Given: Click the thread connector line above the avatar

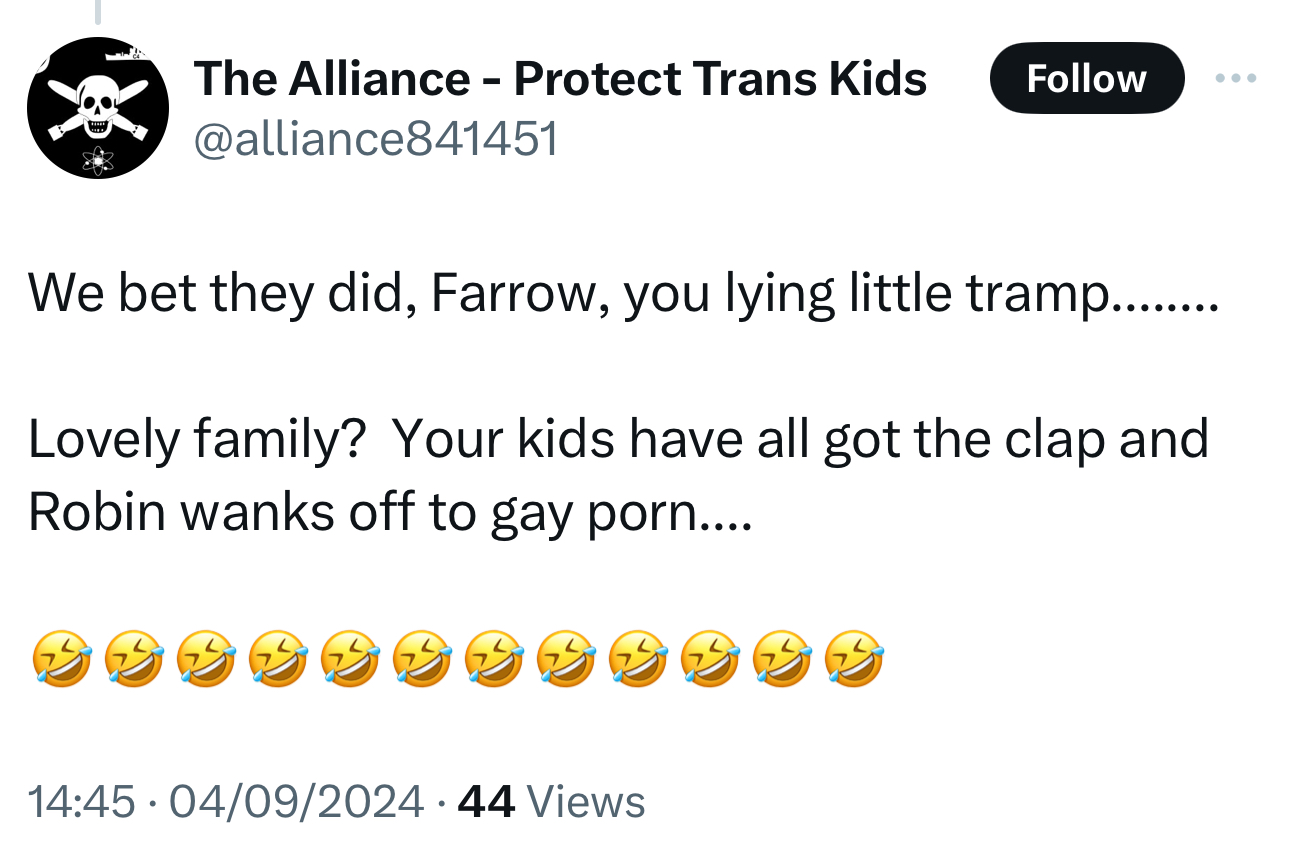Looking at the screenshot, I should pos(97,10).
